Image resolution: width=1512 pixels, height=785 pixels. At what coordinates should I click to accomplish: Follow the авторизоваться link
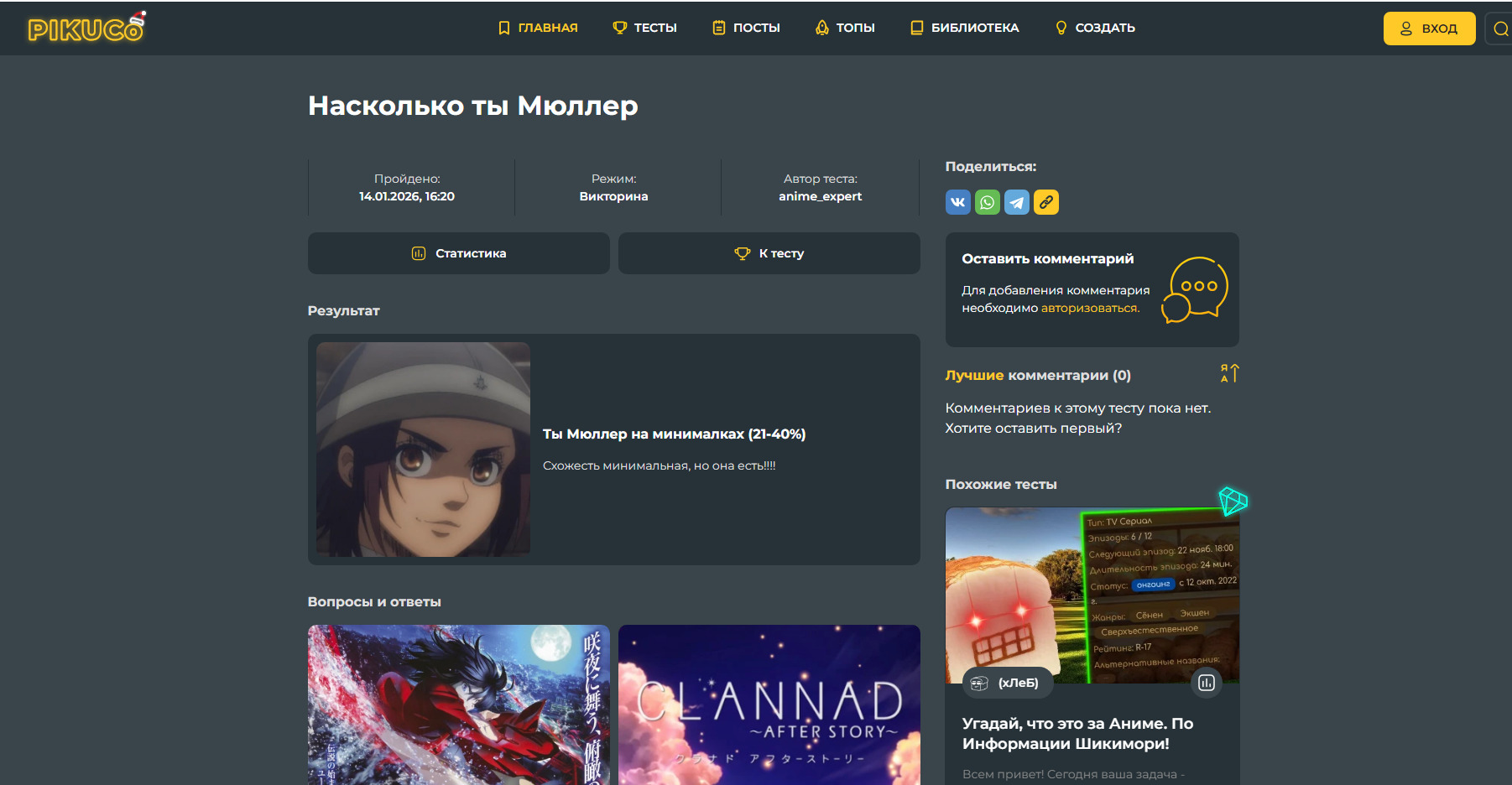1089,308
